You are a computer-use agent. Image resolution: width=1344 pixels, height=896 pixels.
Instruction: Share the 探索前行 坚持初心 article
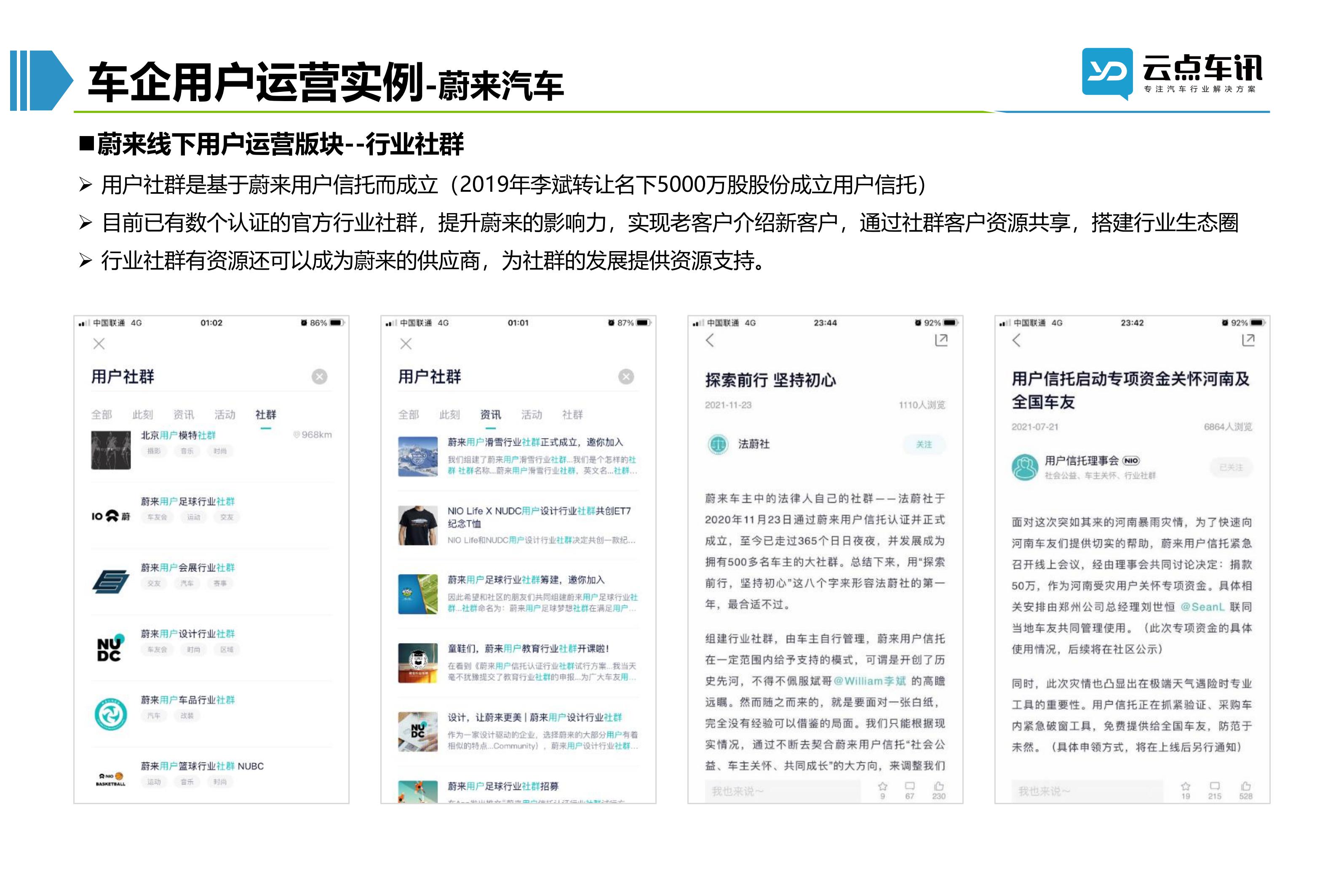[x=941, y=340]
